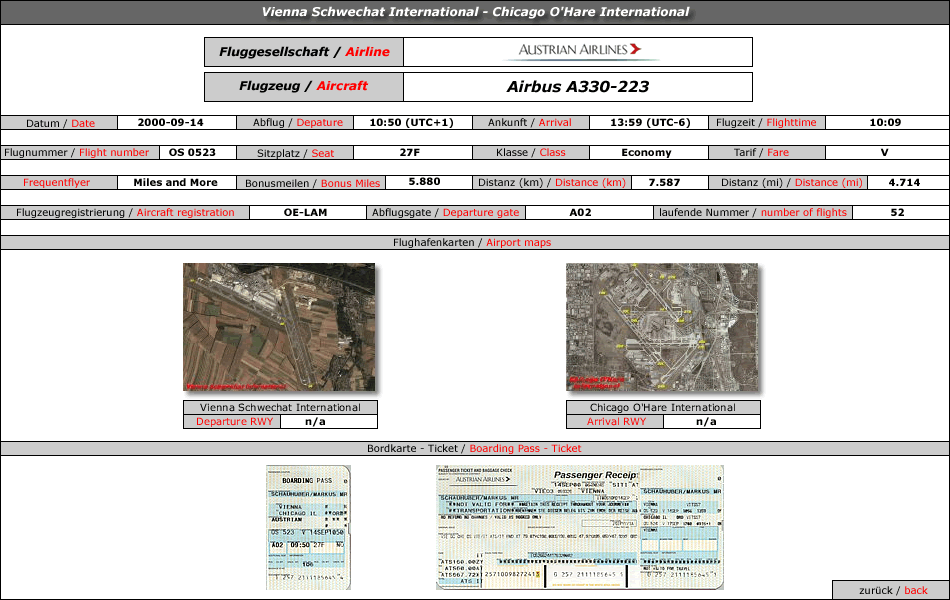
Task: Click the zurück / back link
Action: click(x=890, y=590)
